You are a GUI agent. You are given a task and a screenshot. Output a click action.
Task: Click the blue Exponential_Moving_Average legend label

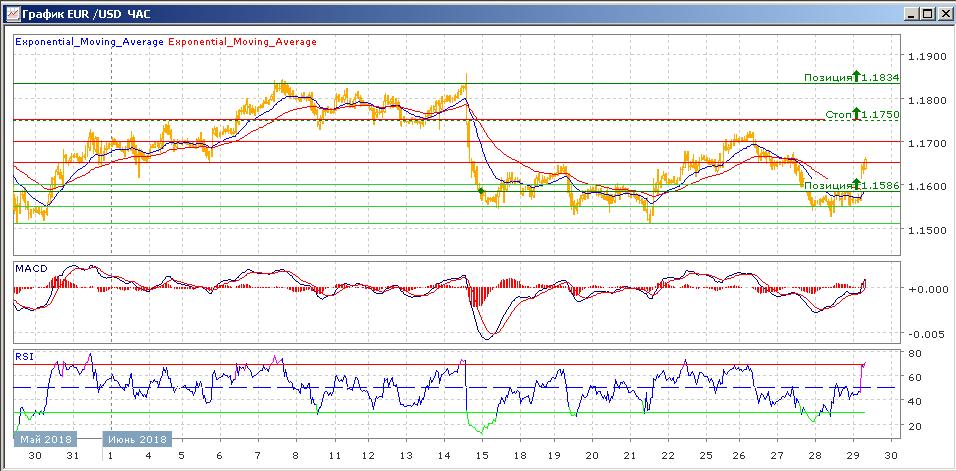click(89, 42)
